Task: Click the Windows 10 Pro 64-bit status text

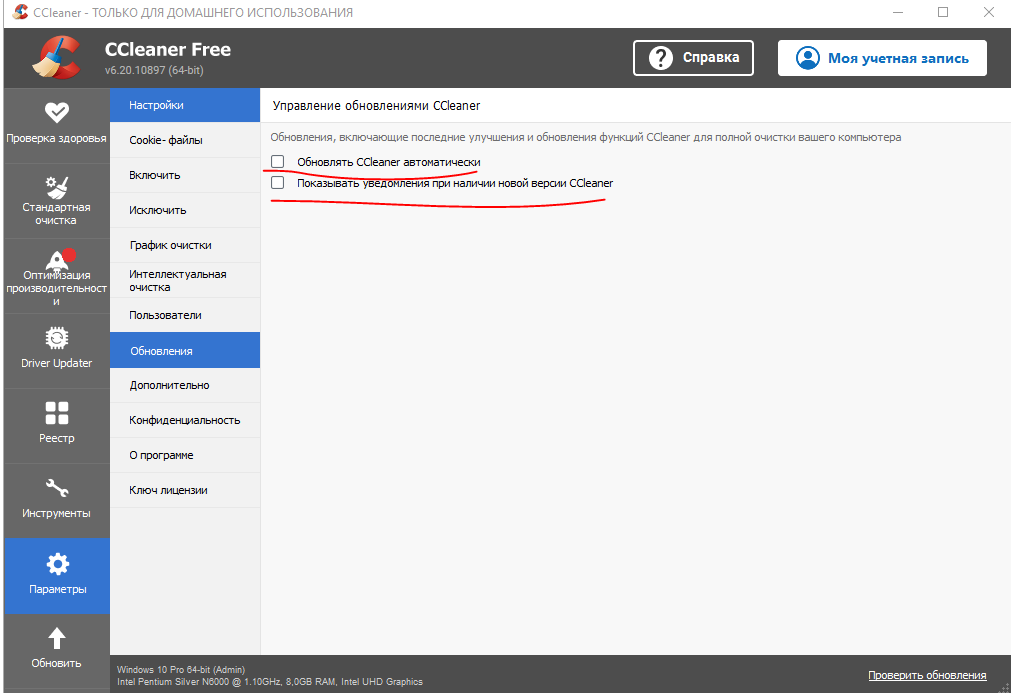Action: [x=181, y=670]
